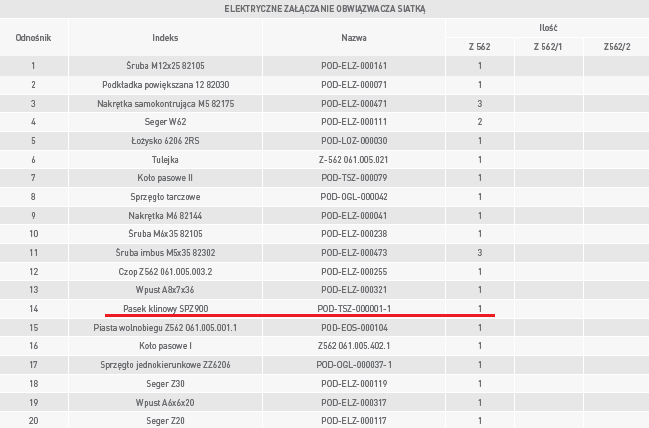
Task: Click the "Sprzęgło tarczowe" row entry
Action: [165, 197]
